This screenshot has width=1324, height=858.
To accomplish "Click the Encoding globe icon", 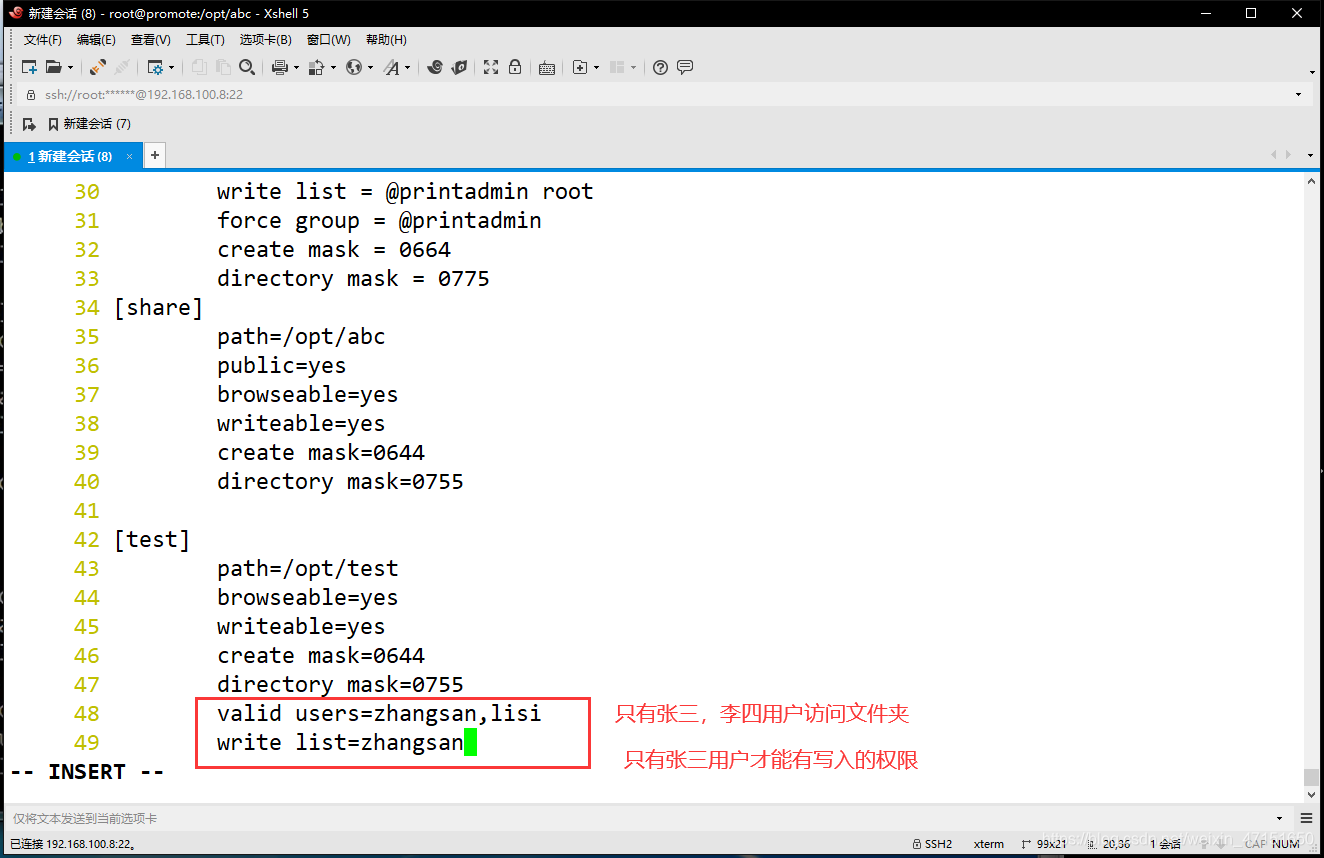I will tap(353, 67).
